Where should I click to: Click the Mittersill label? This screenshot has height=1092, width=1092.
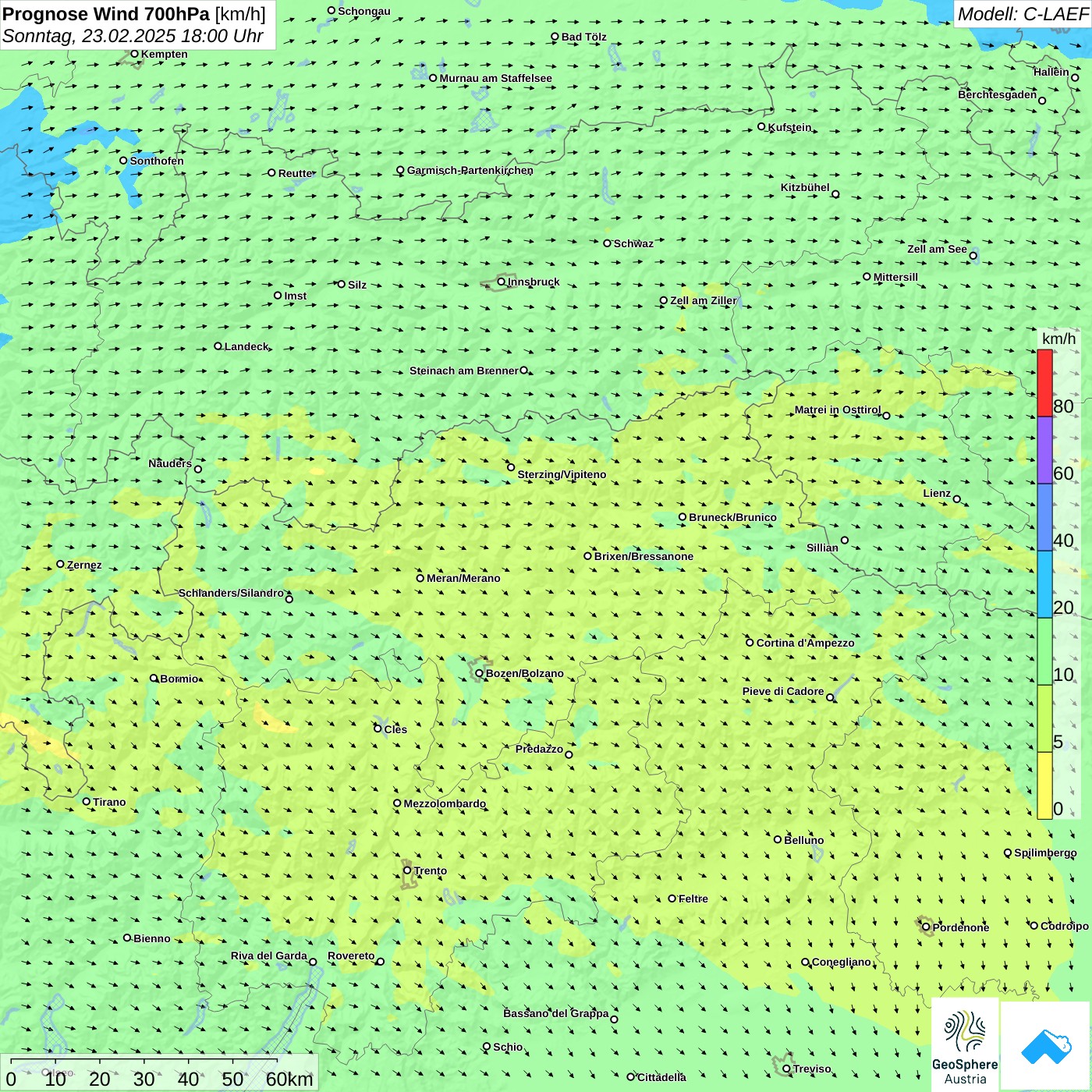(x=895, y=277)
